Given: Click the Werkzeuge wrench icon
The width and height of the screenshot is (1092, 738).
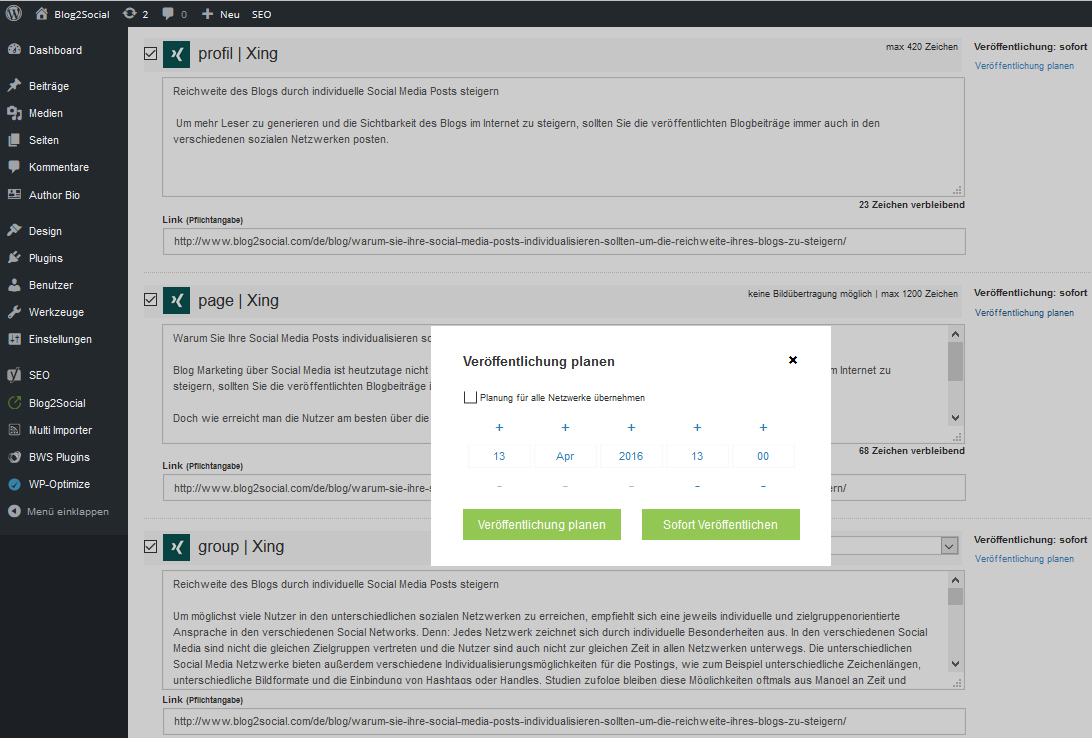Looking at the screenshot, I should (14, 312).
